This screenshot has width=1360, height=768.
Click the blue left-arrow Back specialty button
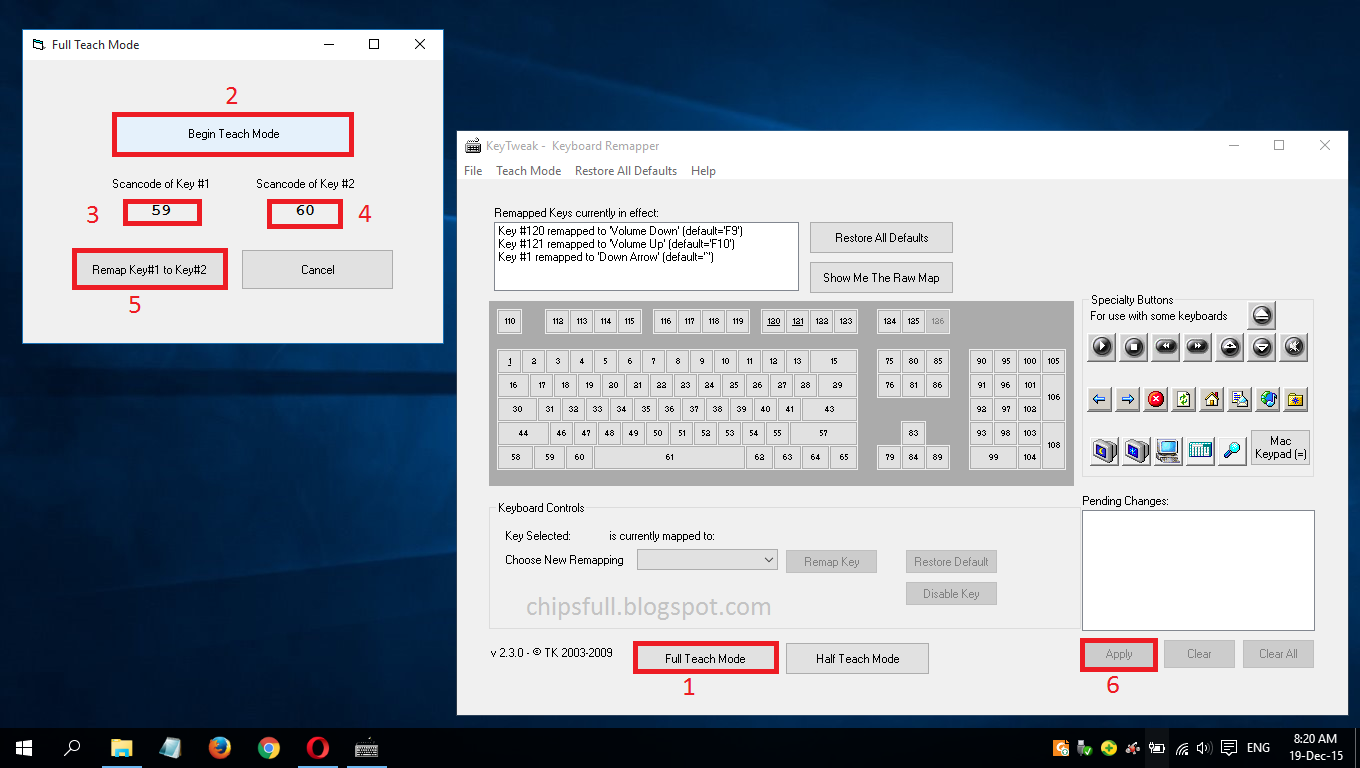[1100, 399]
